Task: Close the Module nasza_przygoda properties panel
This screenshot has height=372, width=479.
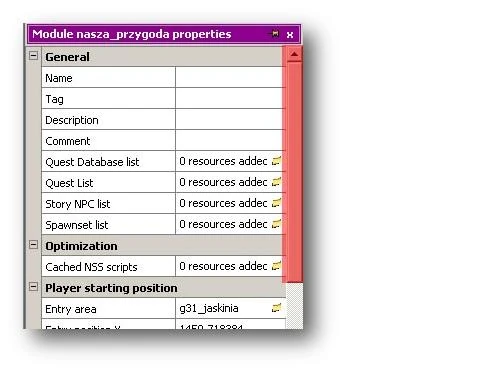Action: click(290, 34)
